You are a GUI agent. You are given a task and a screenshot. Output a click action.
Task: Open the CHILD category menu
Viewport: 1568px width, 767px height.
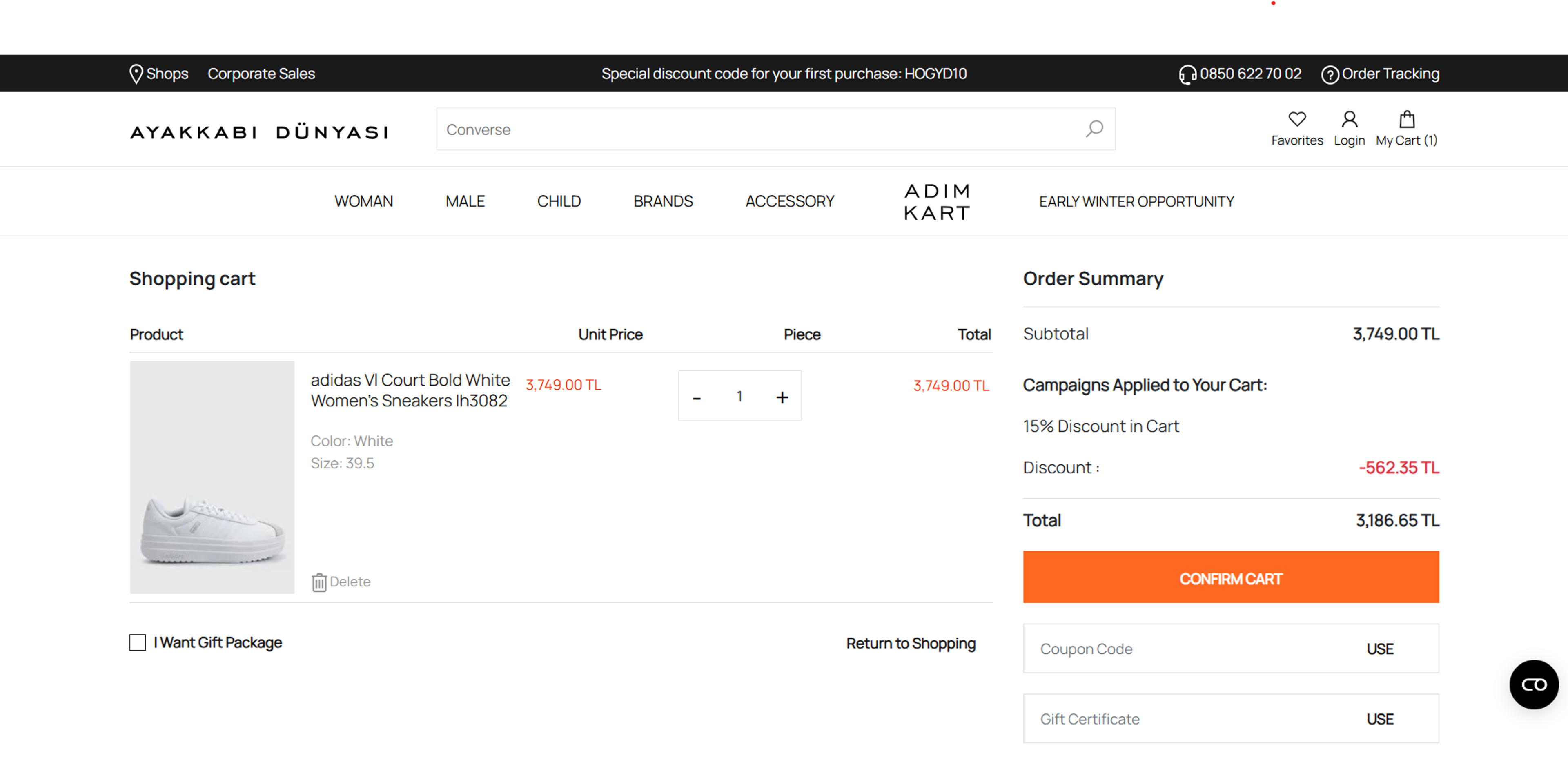tap(558, 201)
